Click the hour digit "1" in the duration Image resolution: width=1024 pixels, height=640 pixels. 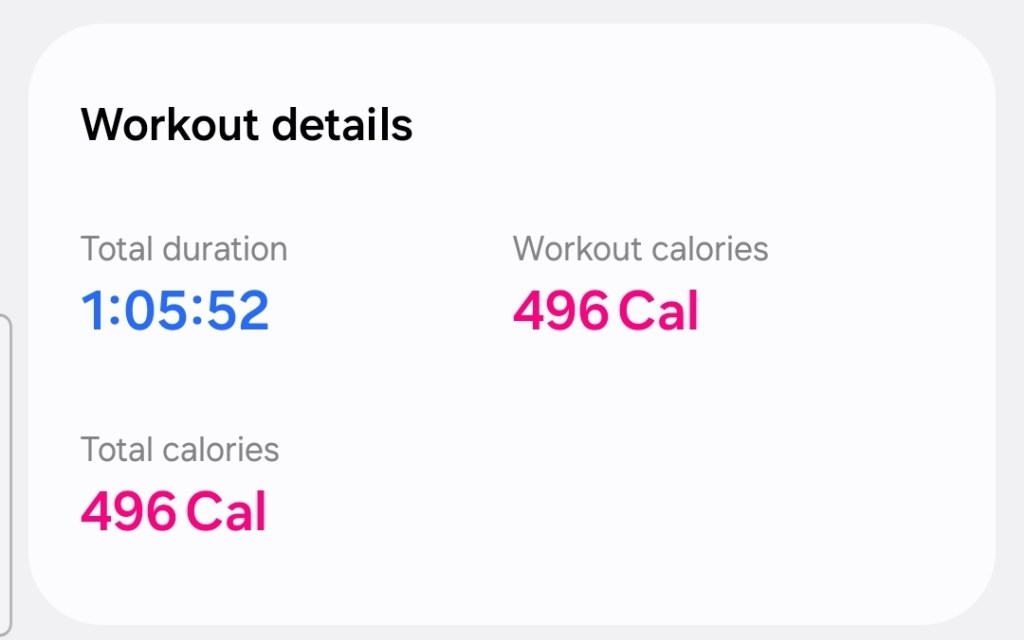tap(93, 311)
